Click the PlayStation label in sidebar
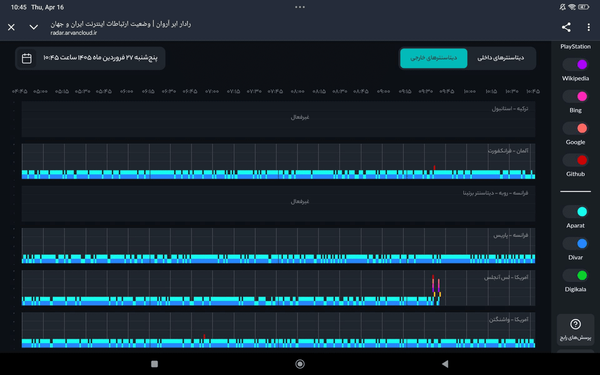The height and width of the screenshot is (375, 600). pos(575,47)
